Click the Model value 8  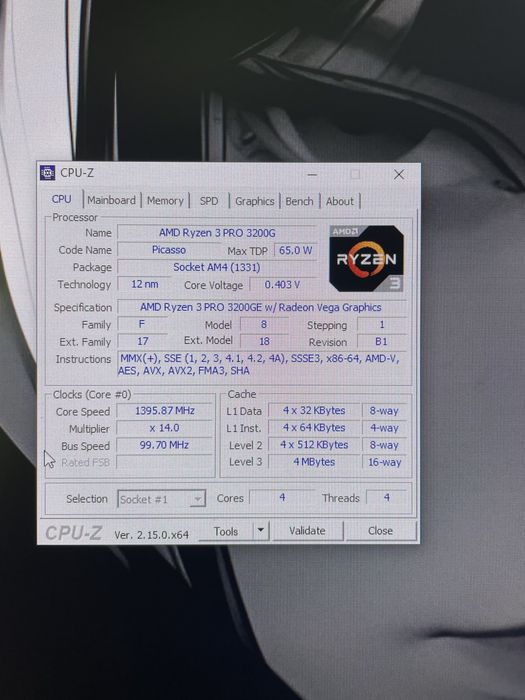click(264, 325)
